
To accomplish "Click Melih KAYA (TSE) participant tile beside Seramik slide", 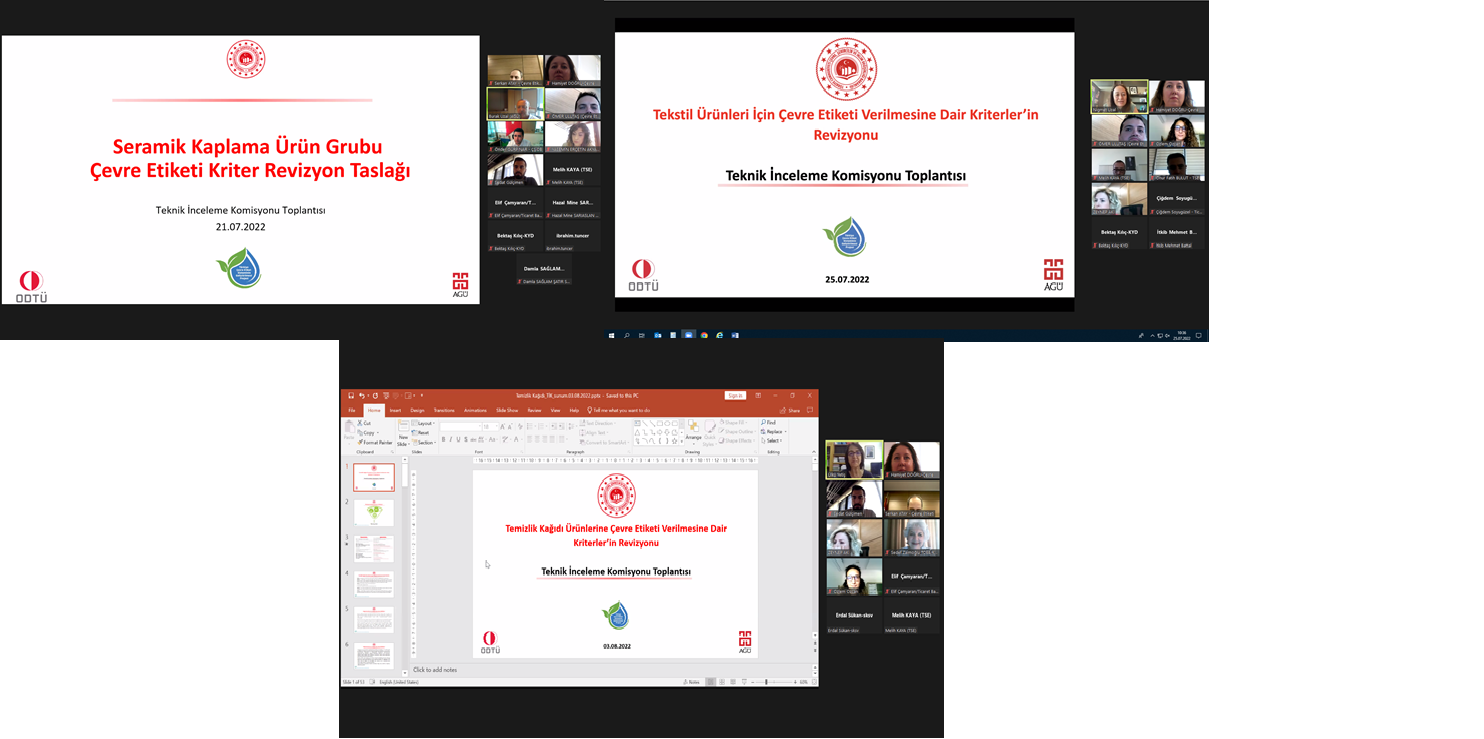I will pos(573,170).
